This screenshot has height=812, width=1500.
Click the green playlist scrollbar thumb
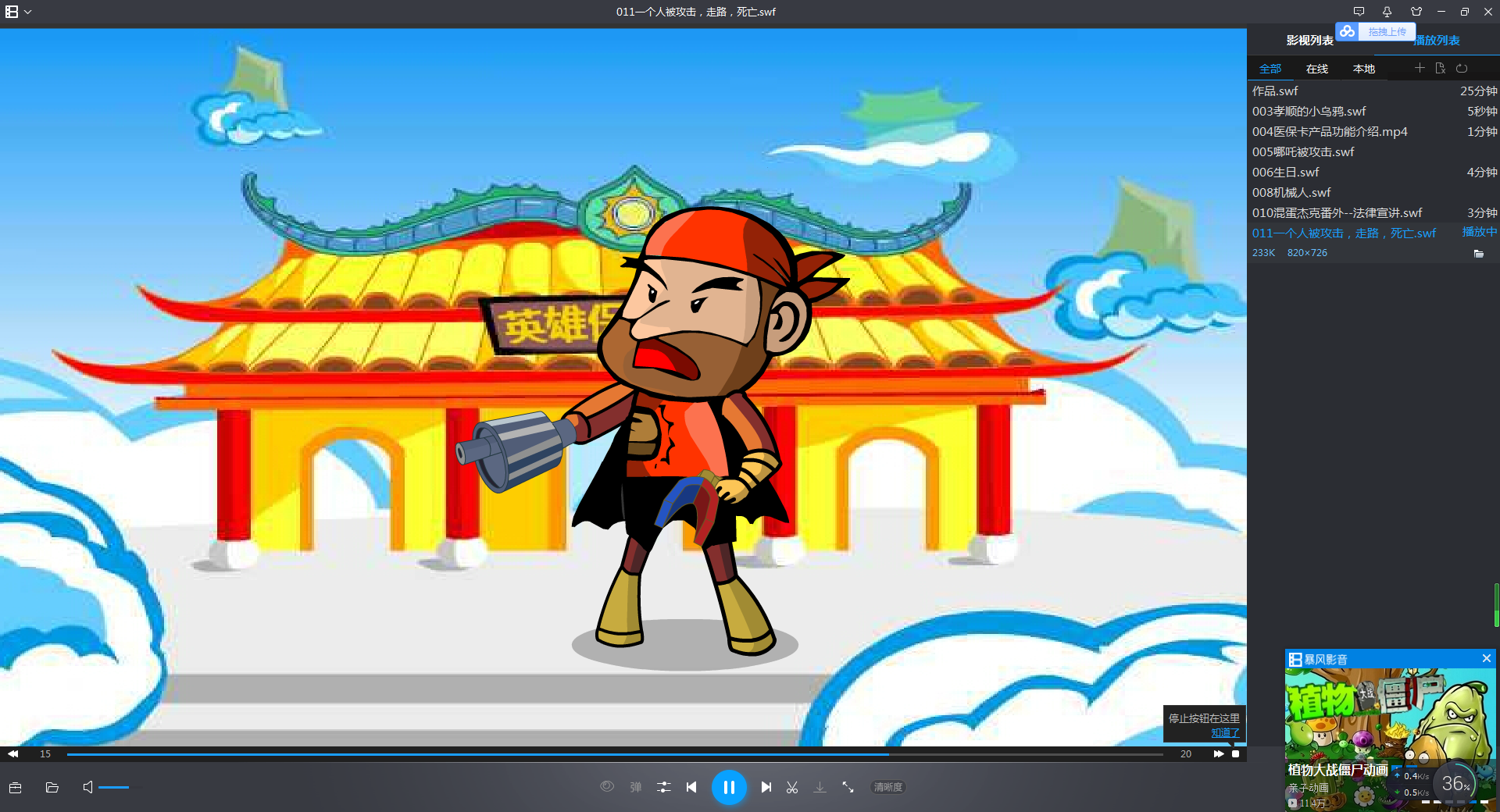point(1497,605)
